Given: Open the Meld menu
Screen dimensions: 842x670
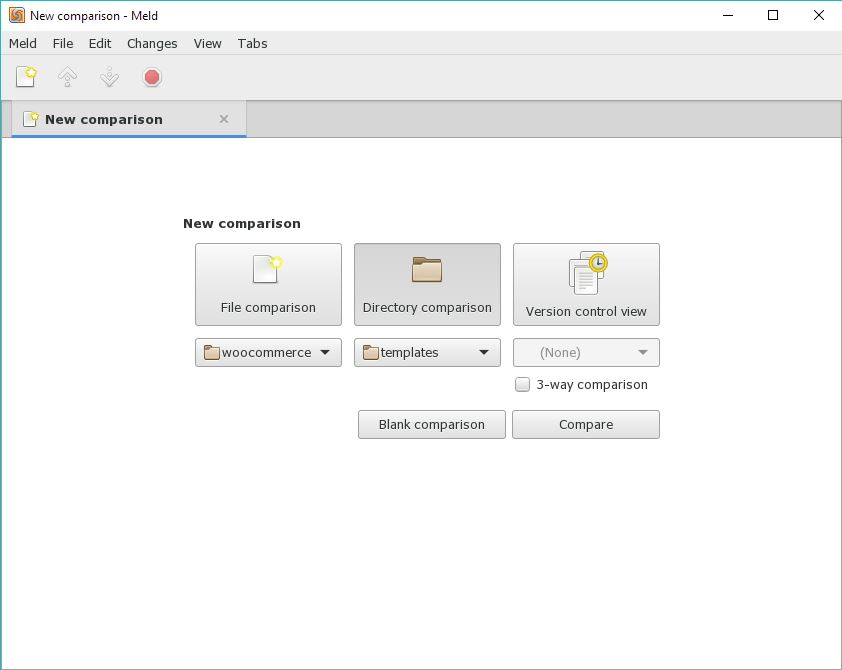Looking at the screenshot, I should tap(23, 43).
